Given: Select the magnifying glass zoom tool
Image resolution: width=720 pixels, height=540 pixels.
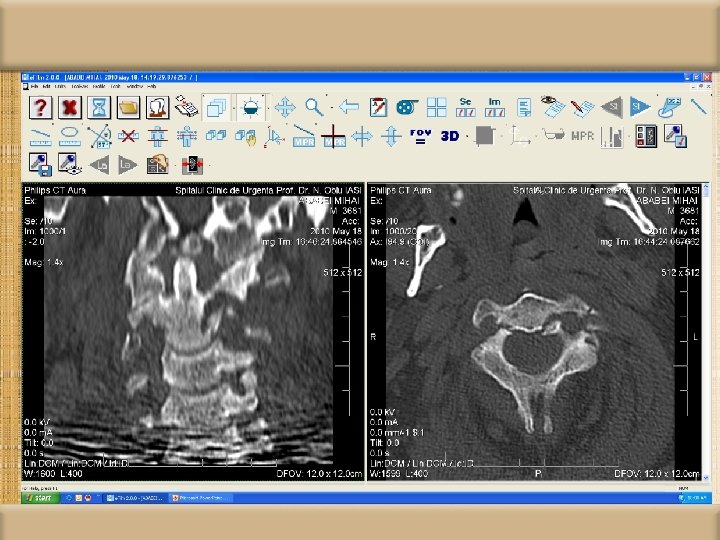Looking at the screenshot, I should (x=315, y=107).
